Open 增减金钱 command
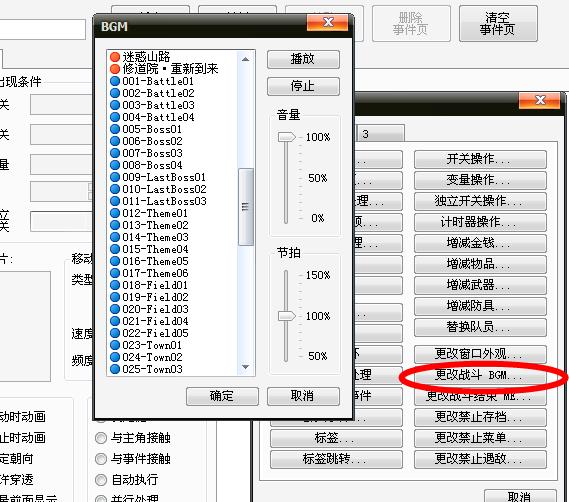This screenshot has height=502, width=569. [480, 243]
